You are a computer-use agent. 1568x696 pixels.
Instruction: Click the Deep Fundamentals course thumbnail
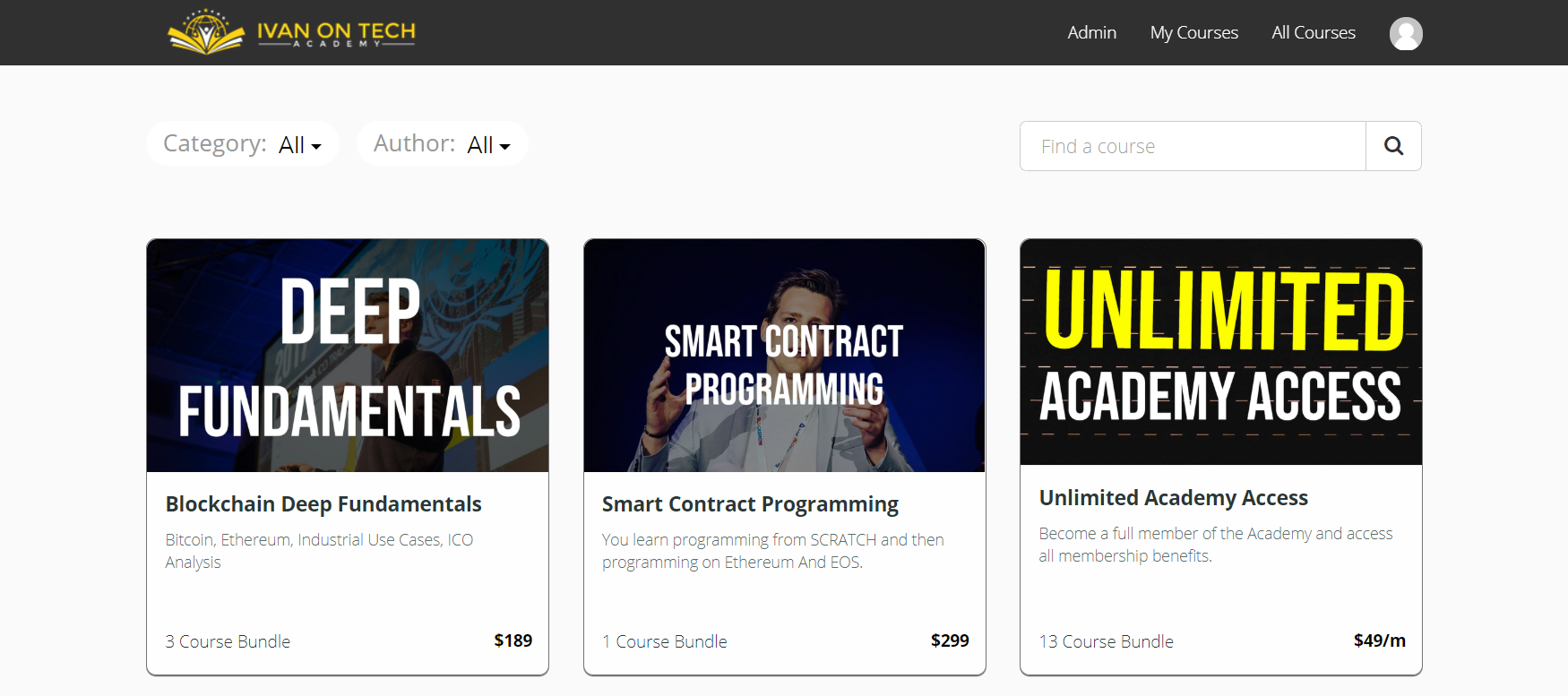[x=348, y=355]
